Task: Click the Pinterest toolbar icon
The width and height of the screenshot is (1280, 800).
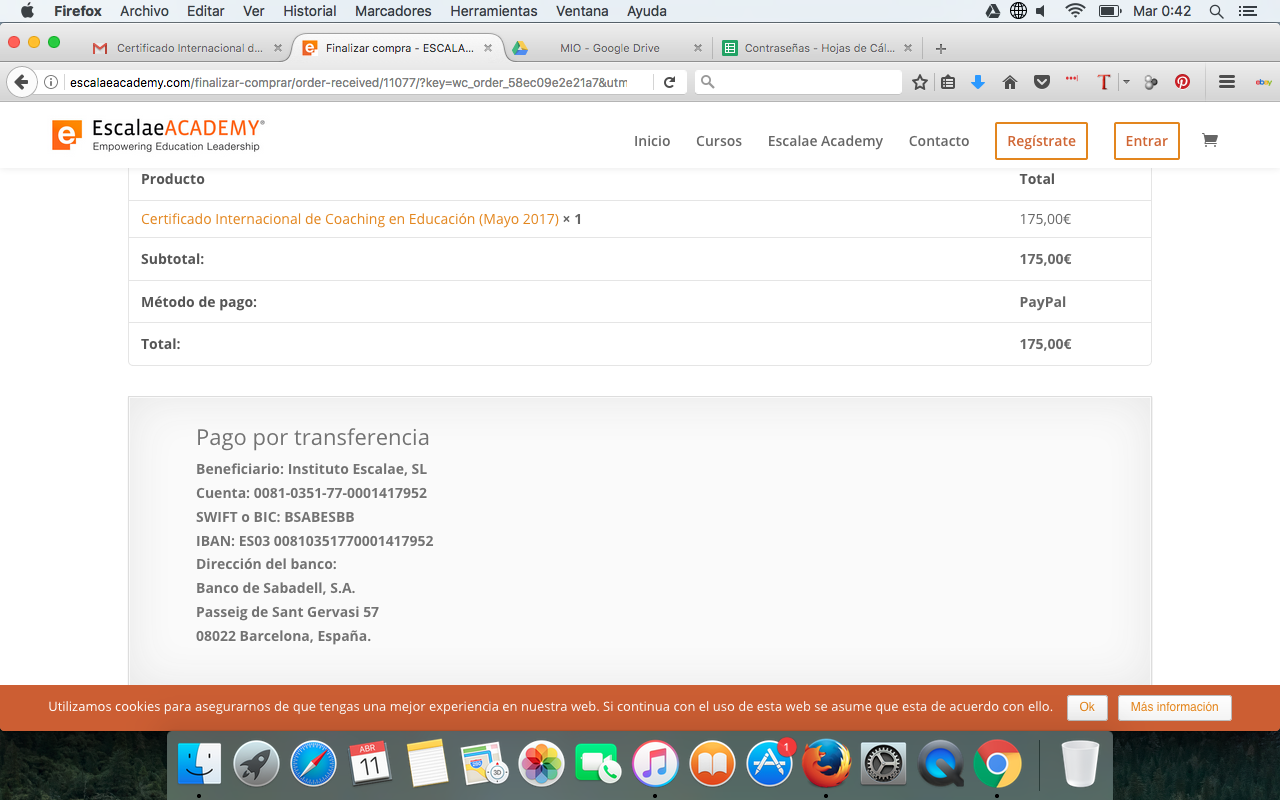Action: [1183, 82]
